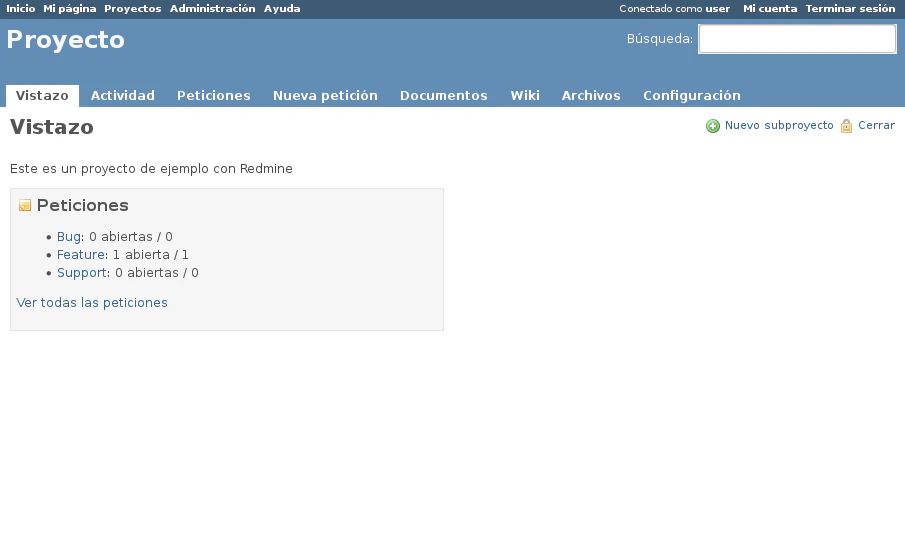Open the Actividad tab
Screen dimensions: 905x546
click(122, 96)
